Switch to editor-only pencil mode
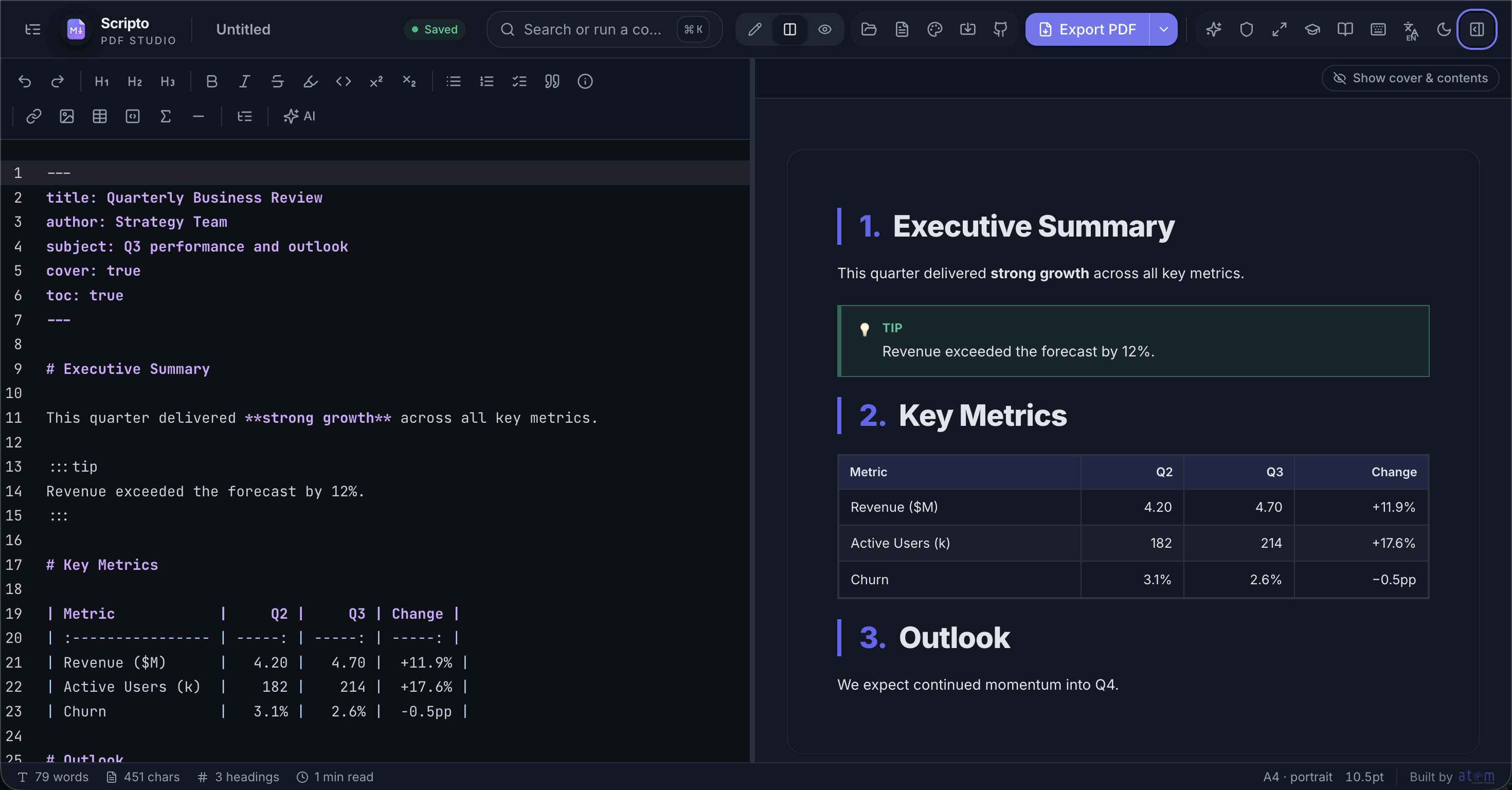Screen dimensions: 1512x790 click(x=755, y=29)
